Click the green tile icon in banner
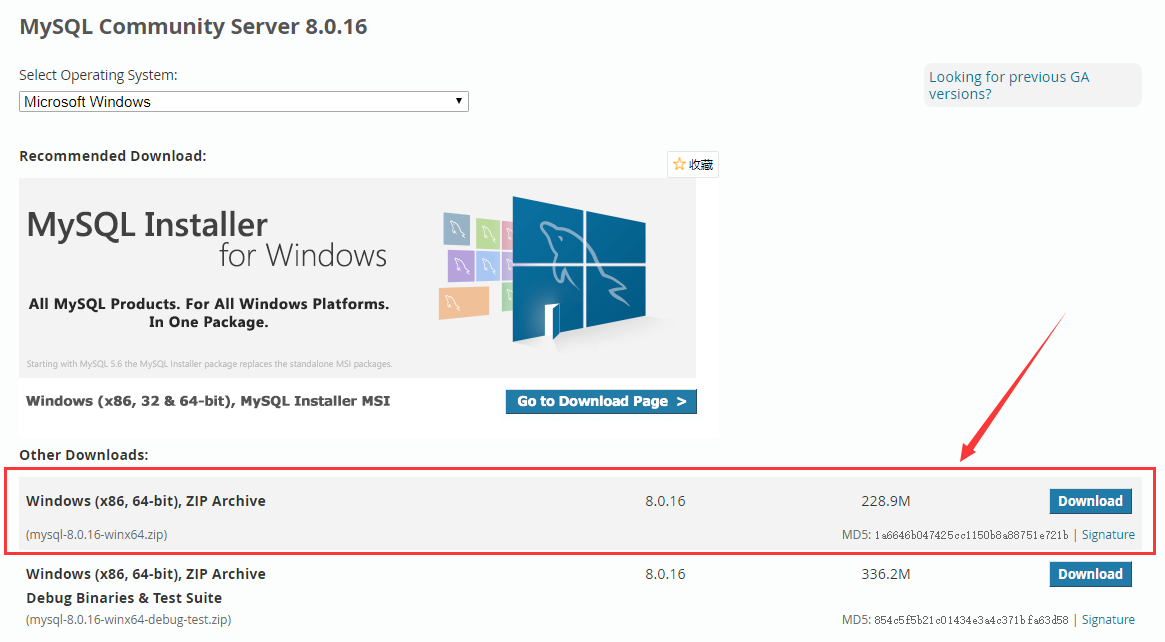Image resolution: width=1165 pixels, height=642 pixels. tap(488, 234)
